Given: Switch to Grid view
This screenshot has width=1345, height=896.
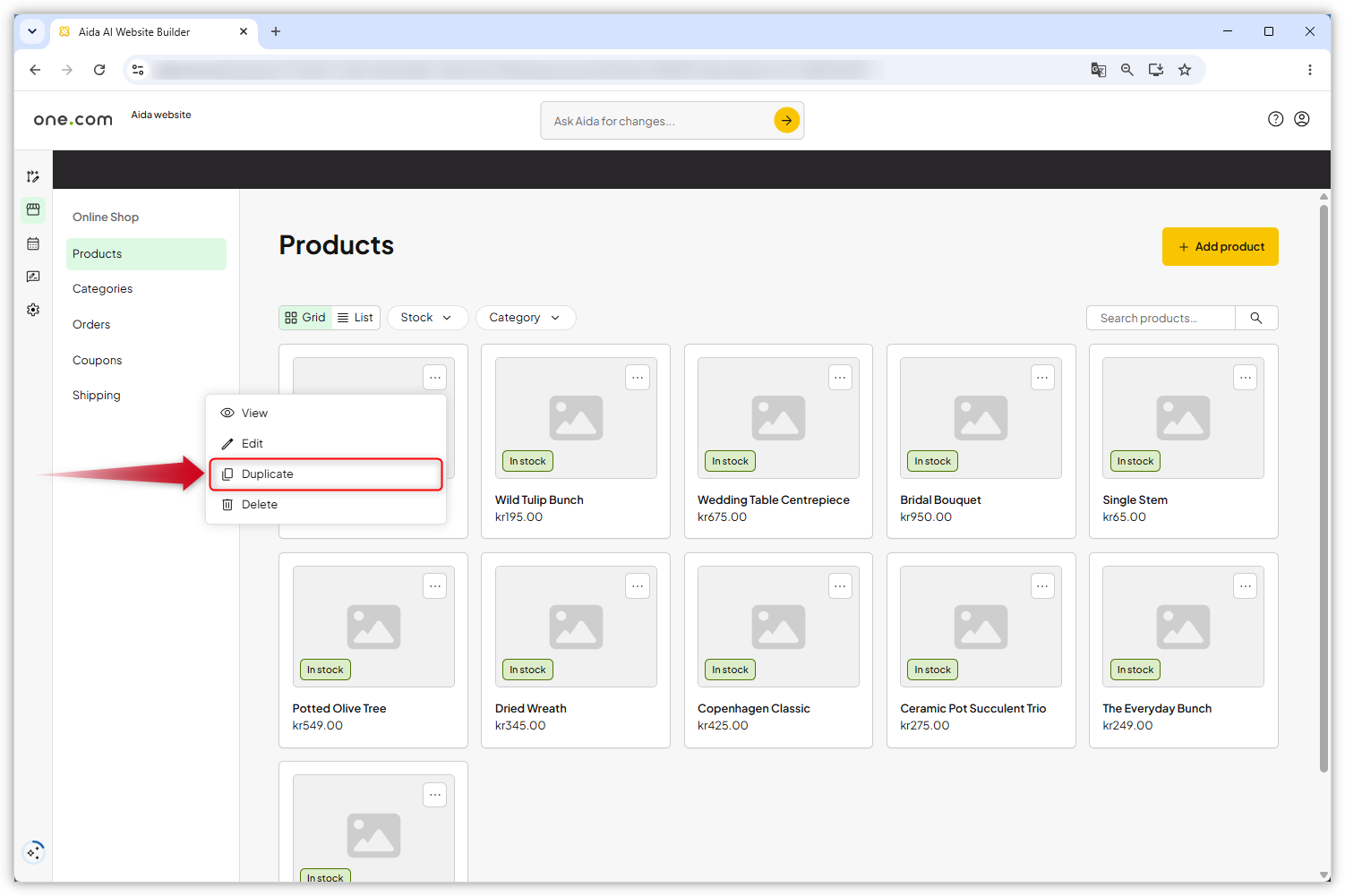Looking at the screenshot, I should click(x=305, y=318).
